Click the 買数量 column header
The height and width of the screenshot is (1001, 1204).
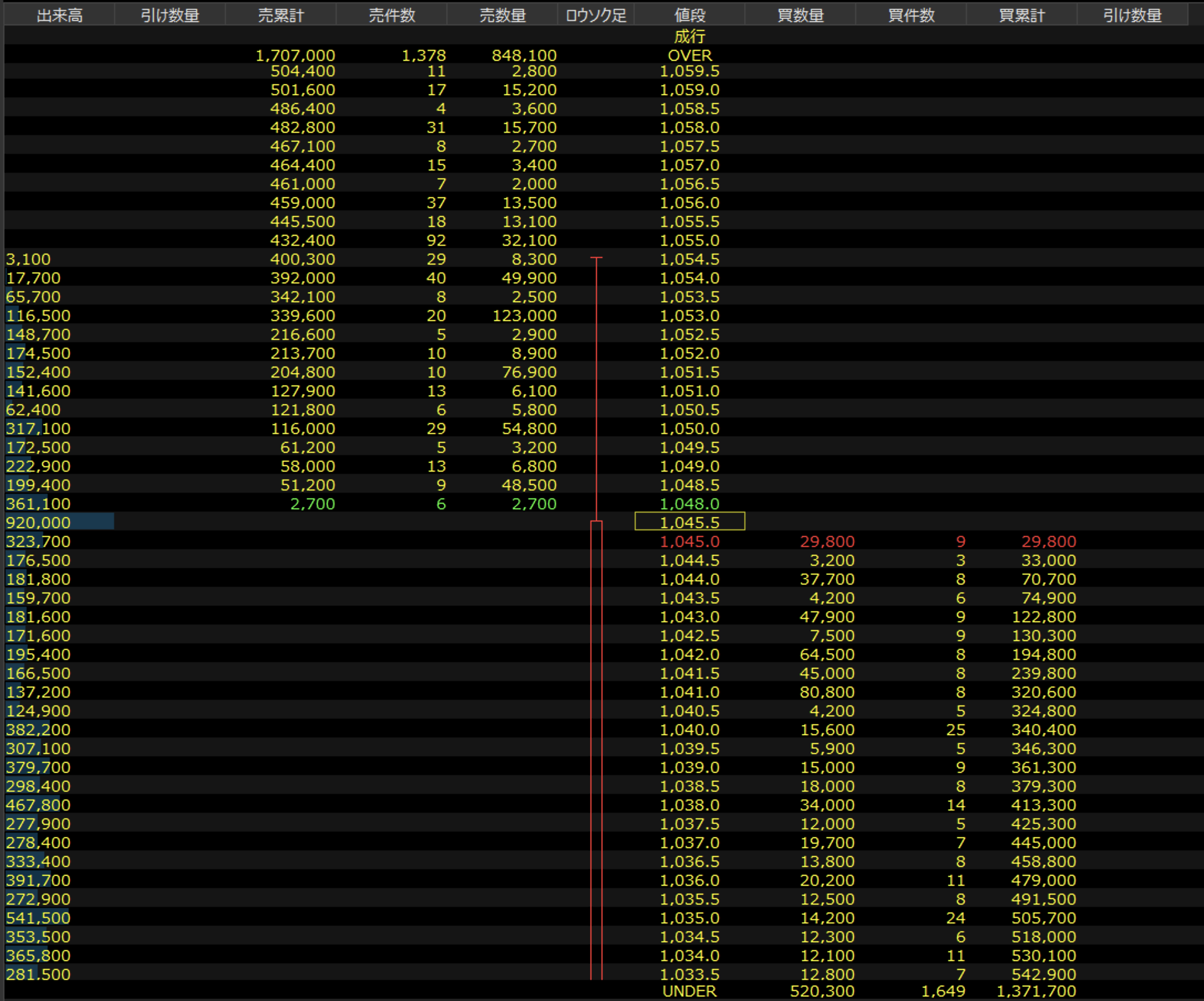800,16
